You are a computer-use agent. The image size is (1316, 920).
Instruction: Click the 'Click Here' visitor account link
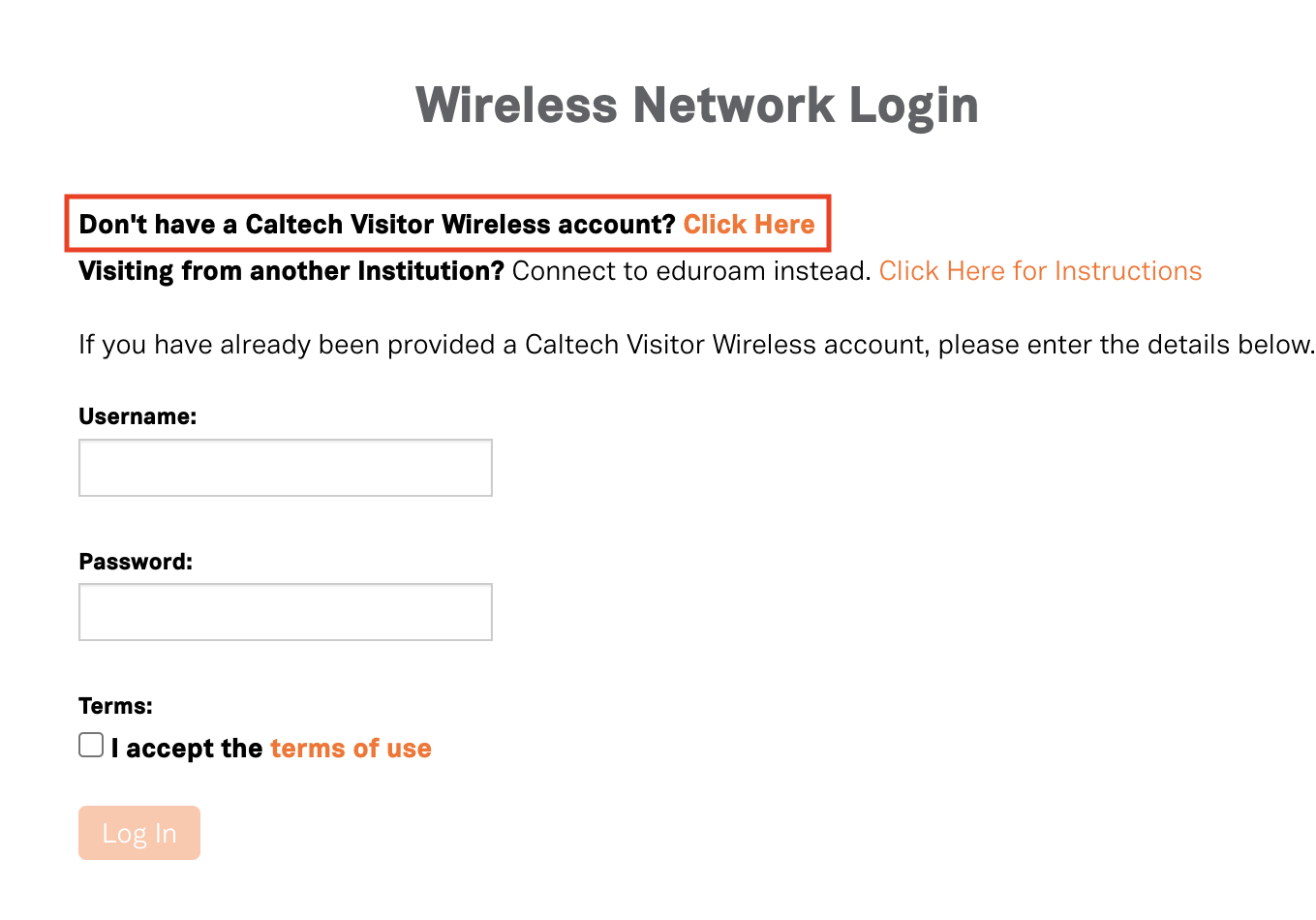749,225
